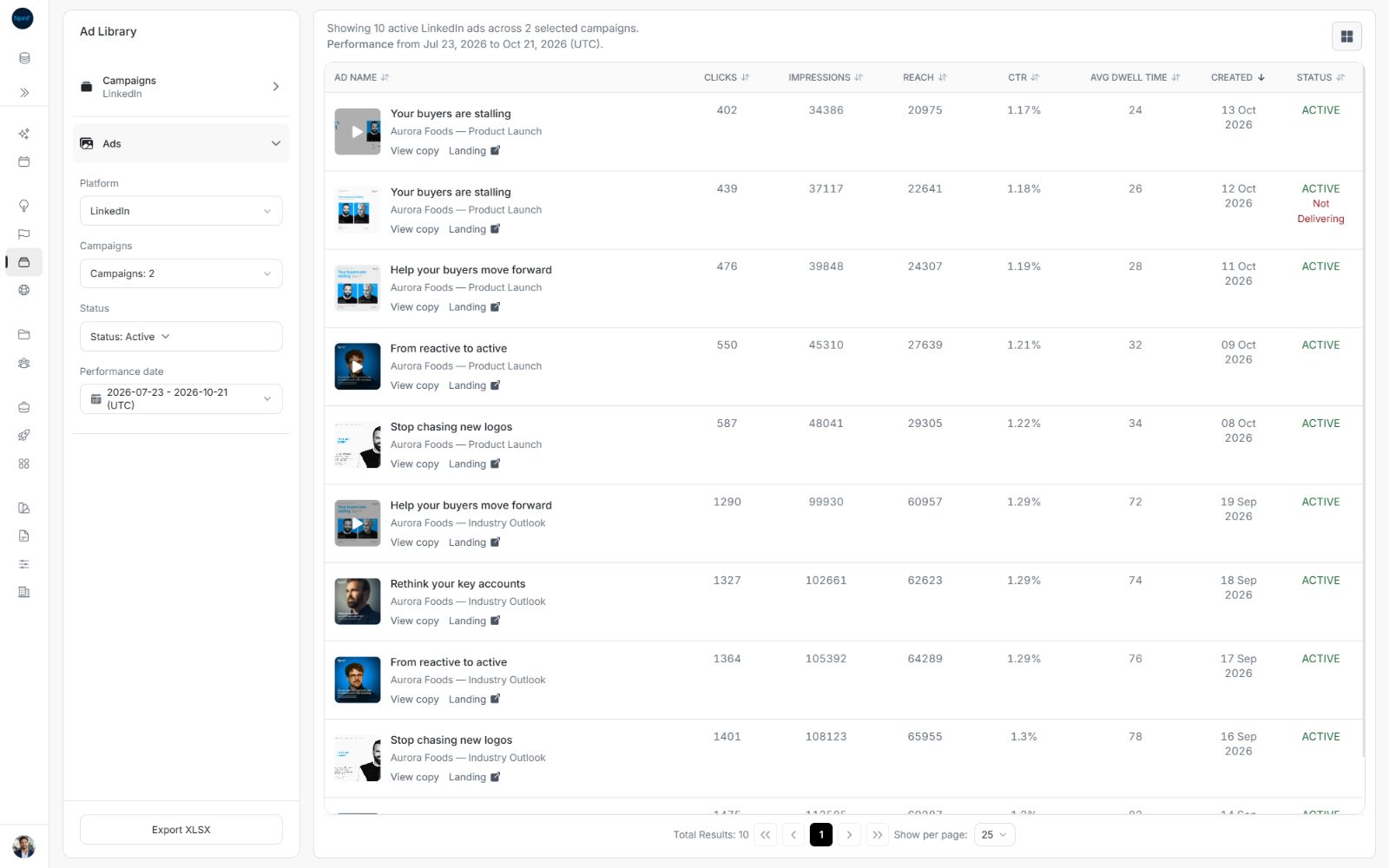Open the Campaigns: 2 dropdown
1389x868 pixels.
[x=181, y=273]
